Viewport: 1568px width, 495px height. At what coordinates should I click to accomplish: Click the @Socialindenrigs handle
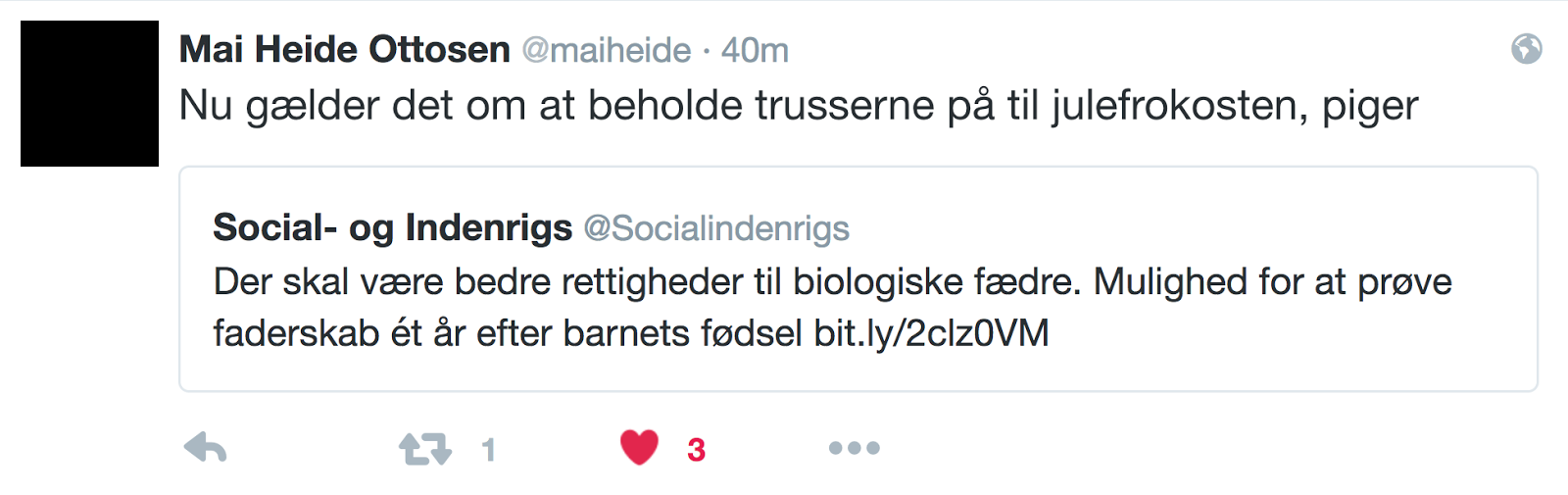(x=716, y=228)
